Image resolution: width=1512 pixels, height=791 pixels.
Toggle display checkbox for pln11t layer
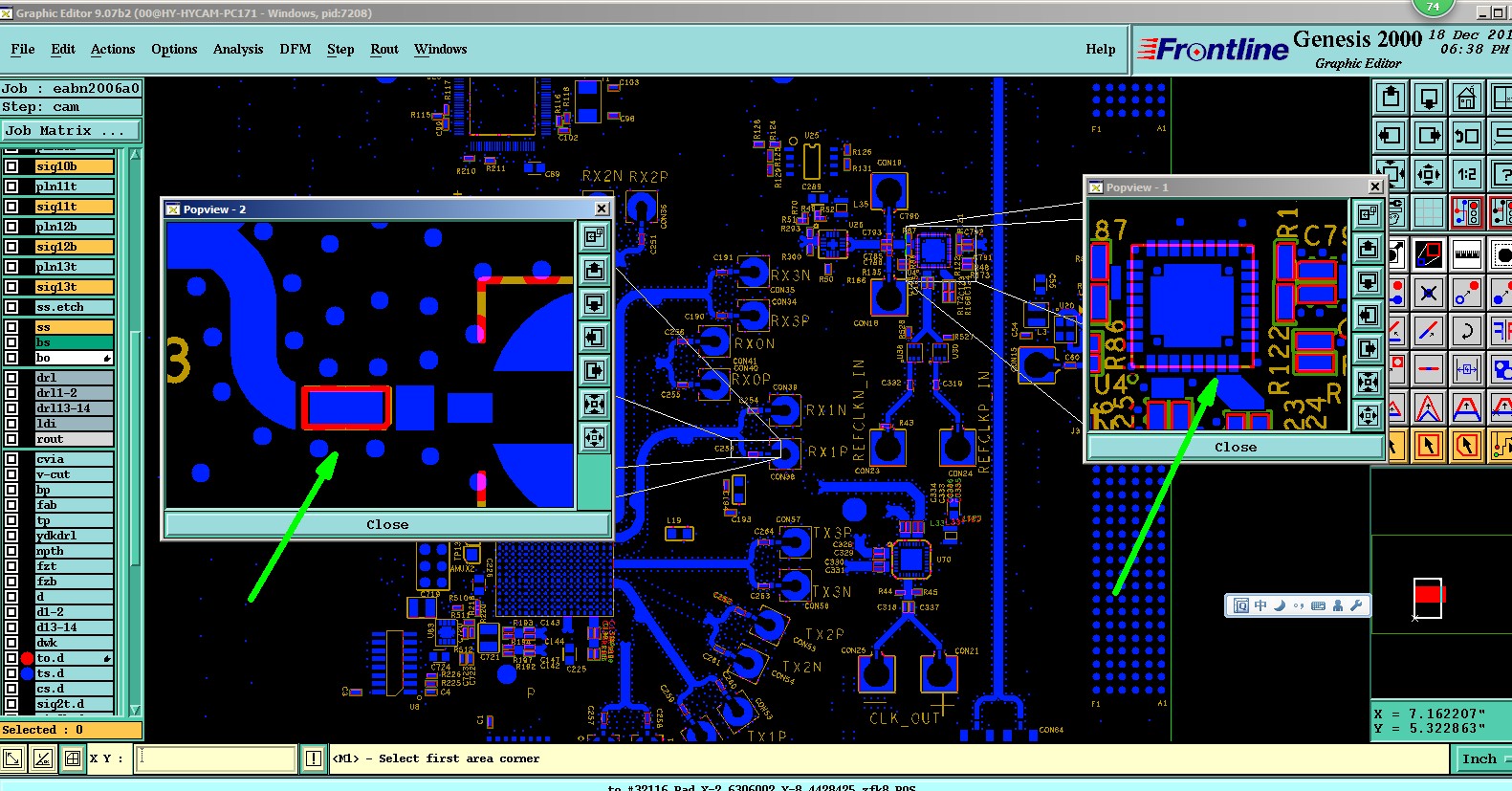coord(11,187)
